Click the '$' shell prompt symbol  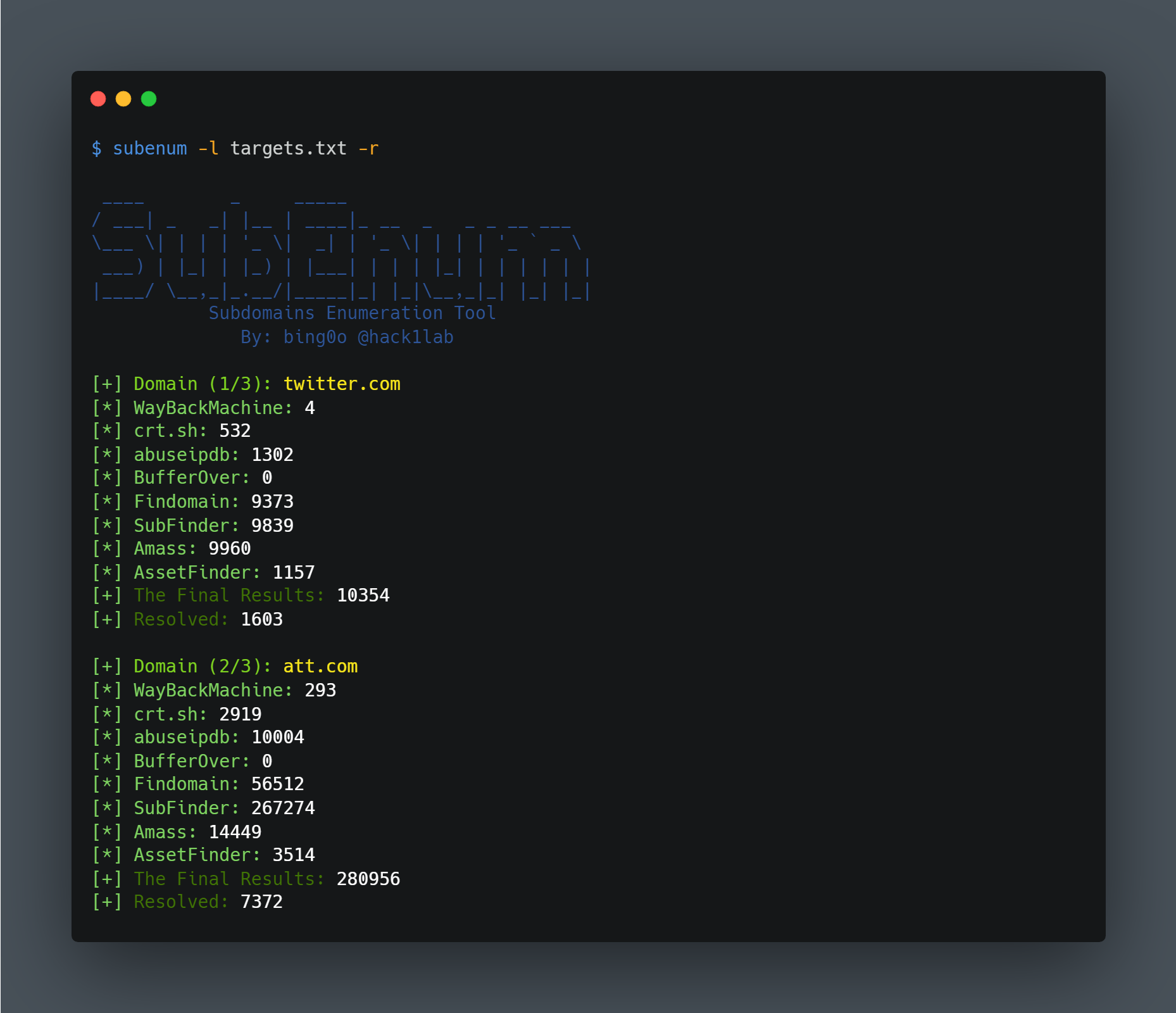click(x=96, y=148)
